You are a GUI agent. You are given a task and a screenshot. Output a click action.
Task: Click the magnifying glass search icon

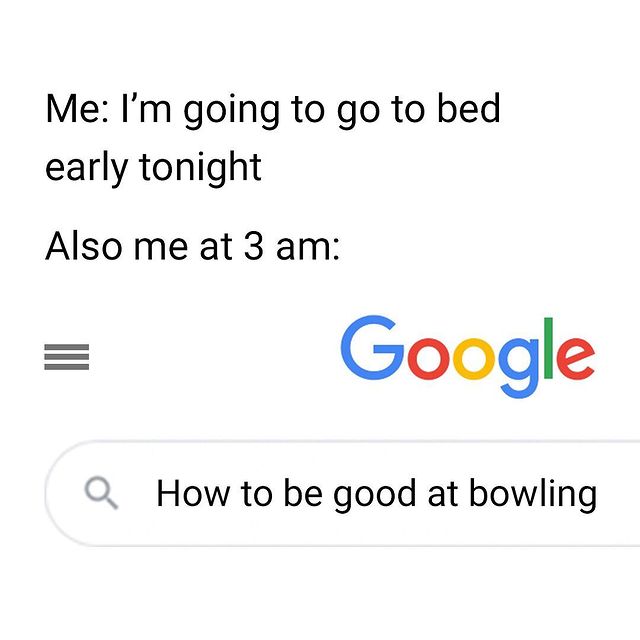[x=101, y=493]
